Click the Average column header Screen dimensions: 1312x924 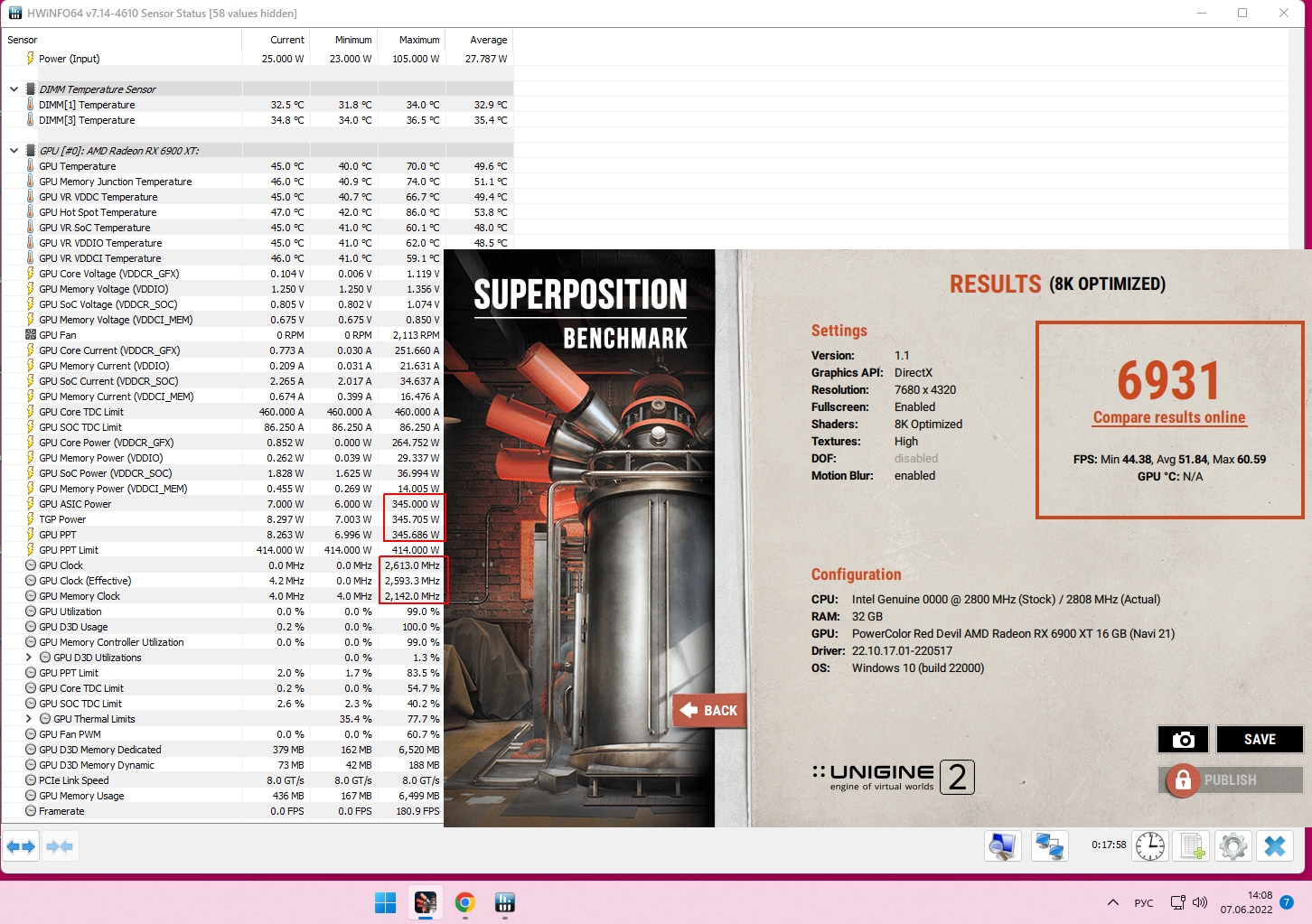pos(480,40)
